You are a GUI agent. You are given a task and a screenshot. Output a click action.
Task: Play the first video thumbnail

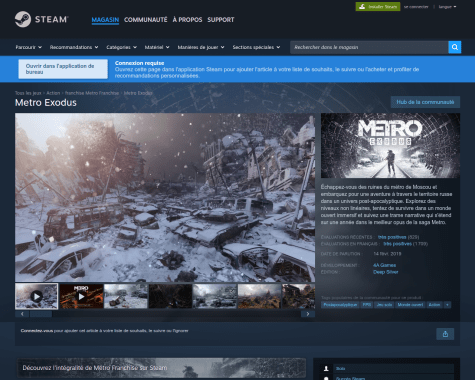pos(37,296)
